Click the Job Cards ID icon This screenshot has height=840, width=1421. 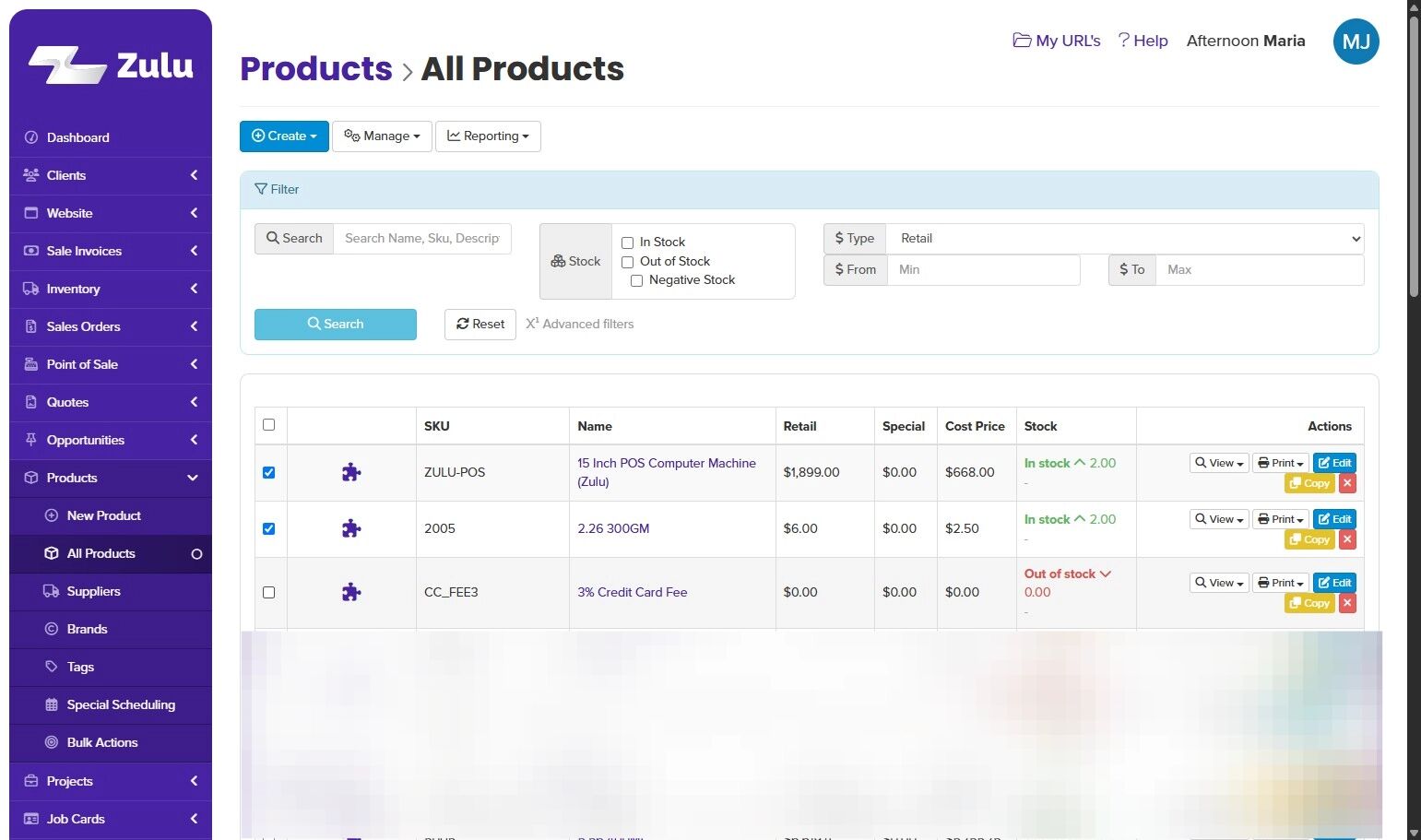[30, 819]
